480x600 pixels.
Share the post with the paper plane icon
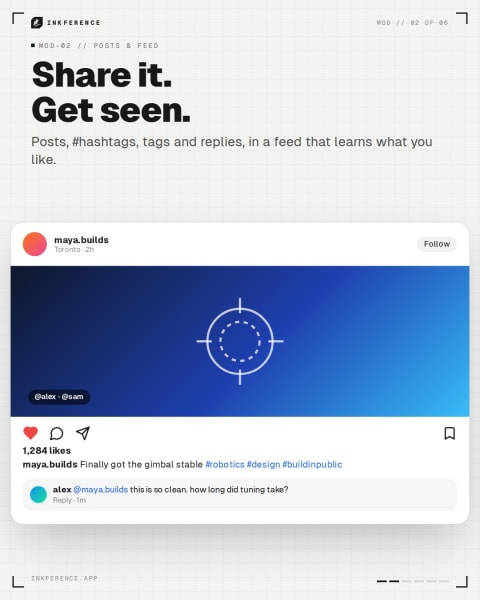(83, 433)
